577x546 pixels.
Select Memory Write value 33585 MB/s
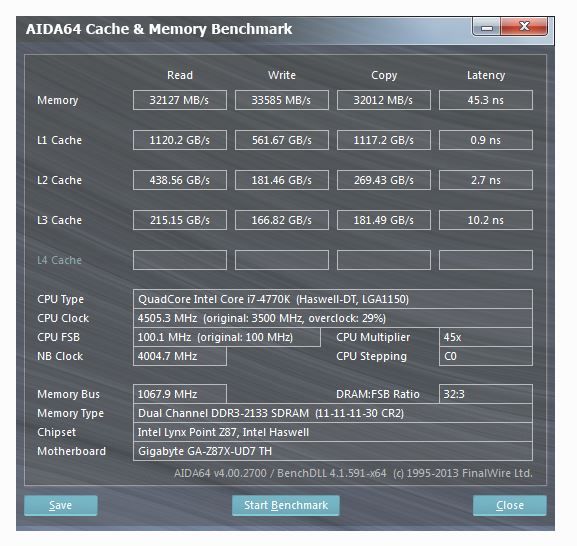point(282,100)
